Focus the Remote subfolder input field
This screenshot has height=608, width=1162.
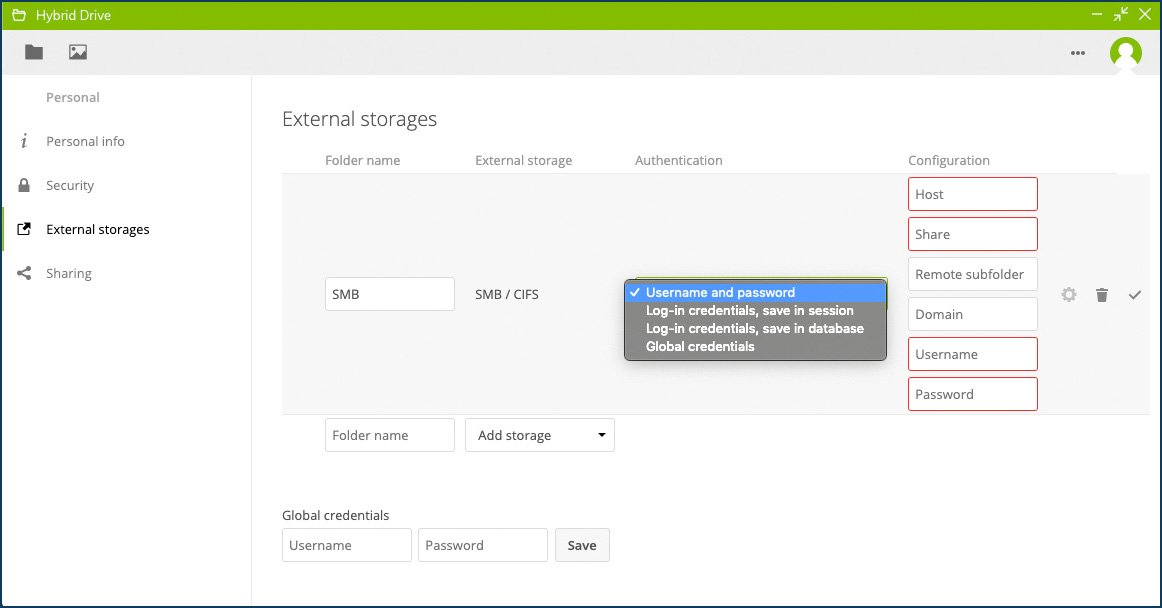pos(972,274)
